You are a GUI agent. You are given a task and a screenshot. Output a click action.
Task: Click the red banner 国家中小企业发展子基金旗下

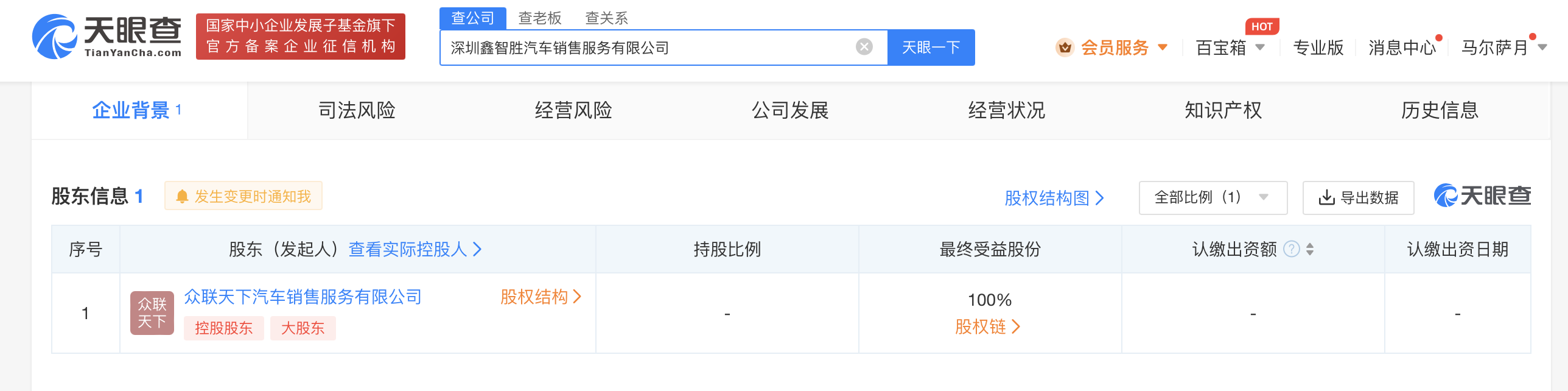point(301,37)
